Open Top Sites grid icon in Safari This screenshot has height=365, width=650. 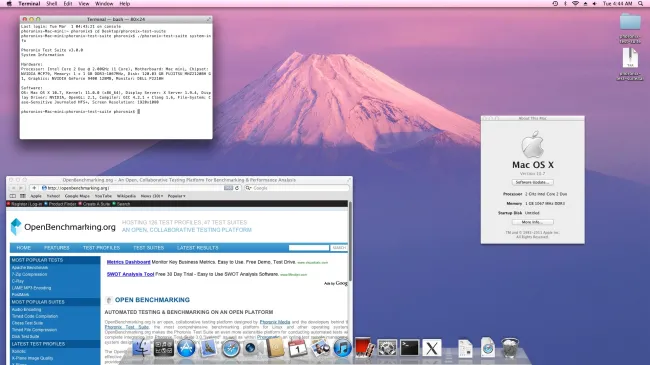[23, 196]
